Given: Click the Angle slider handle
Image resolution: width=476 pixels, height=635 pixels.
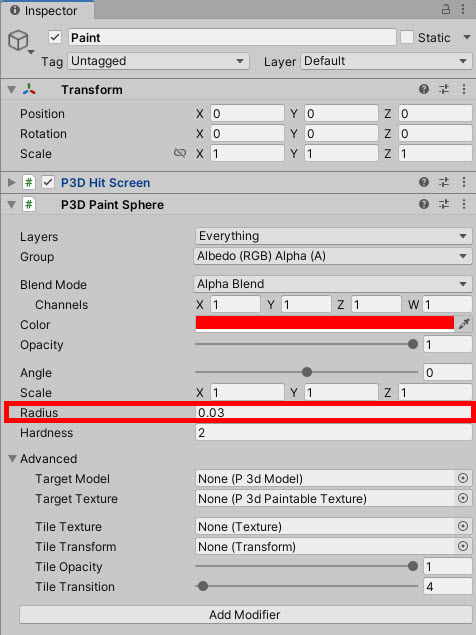Looking at the screenshot, I should click(307, 372).
